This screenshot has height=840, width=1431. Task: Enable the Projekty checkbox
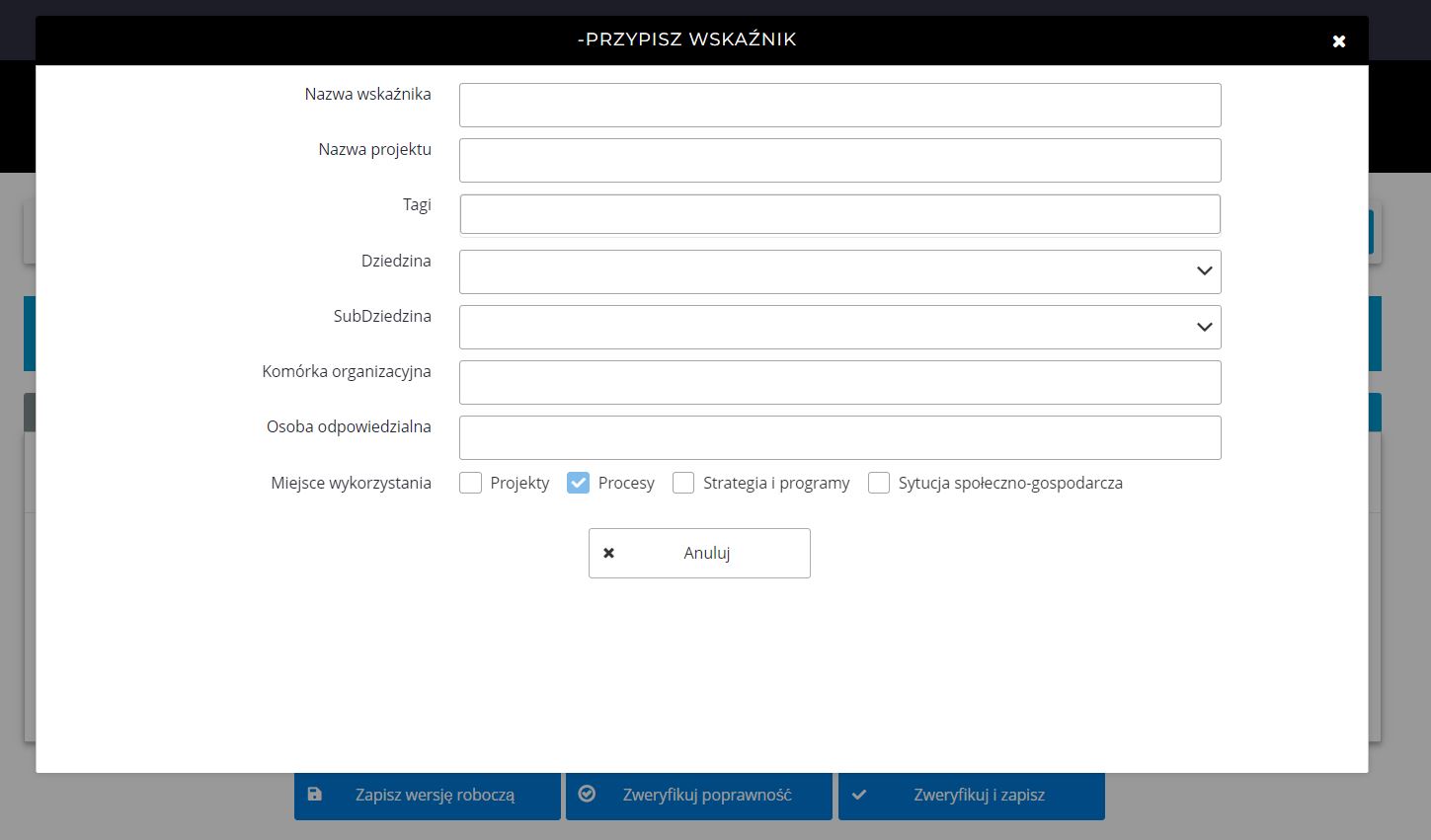point(471,483)
